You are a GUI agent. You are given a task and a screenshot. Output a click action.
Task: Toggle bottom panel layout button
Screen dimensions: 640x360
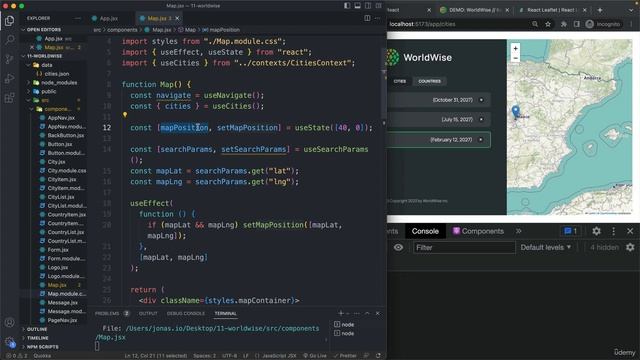358,6
